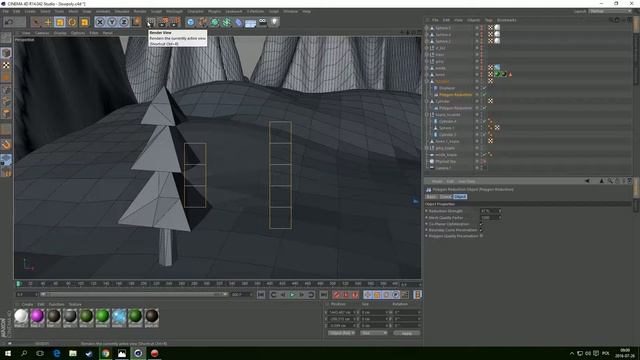This screenshot has height=360, width=640.
Task: Click the Make Editable icon
Action: 6,39
